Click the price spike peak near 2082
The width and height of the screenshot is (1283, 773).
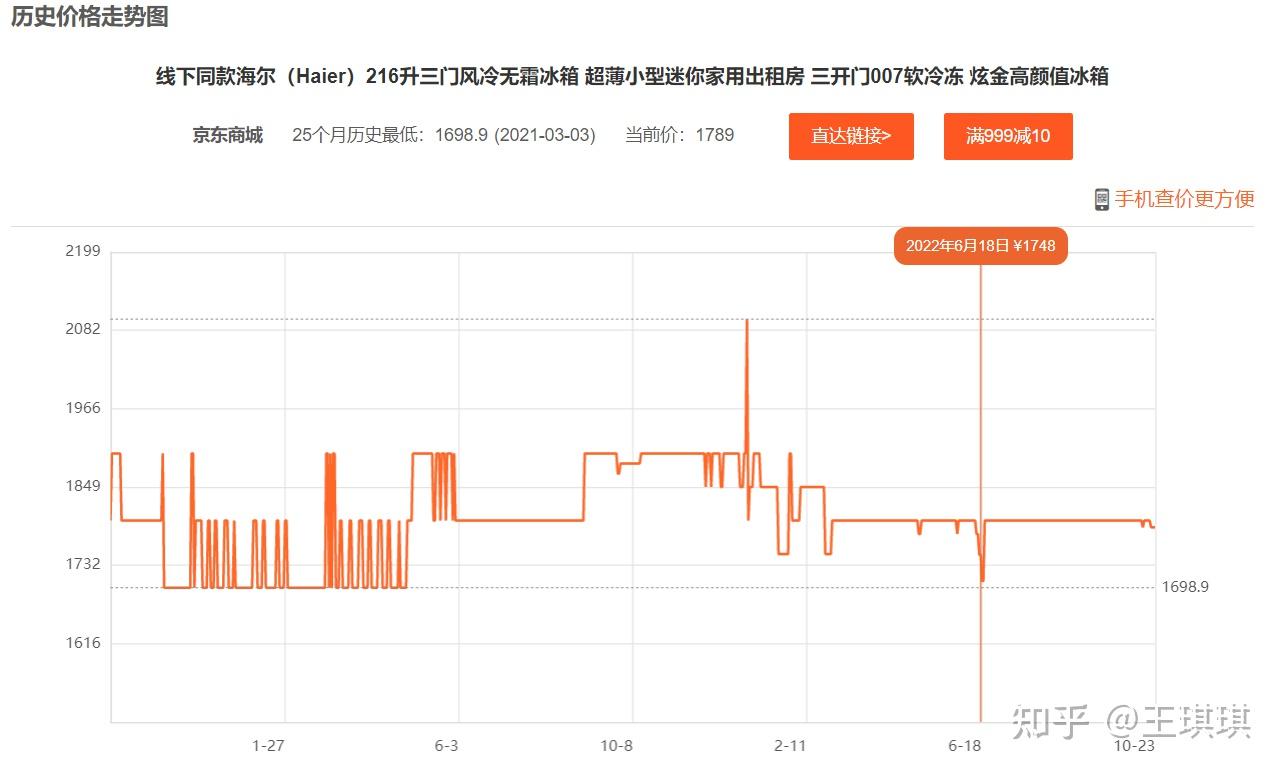click(x=747, y=320)
